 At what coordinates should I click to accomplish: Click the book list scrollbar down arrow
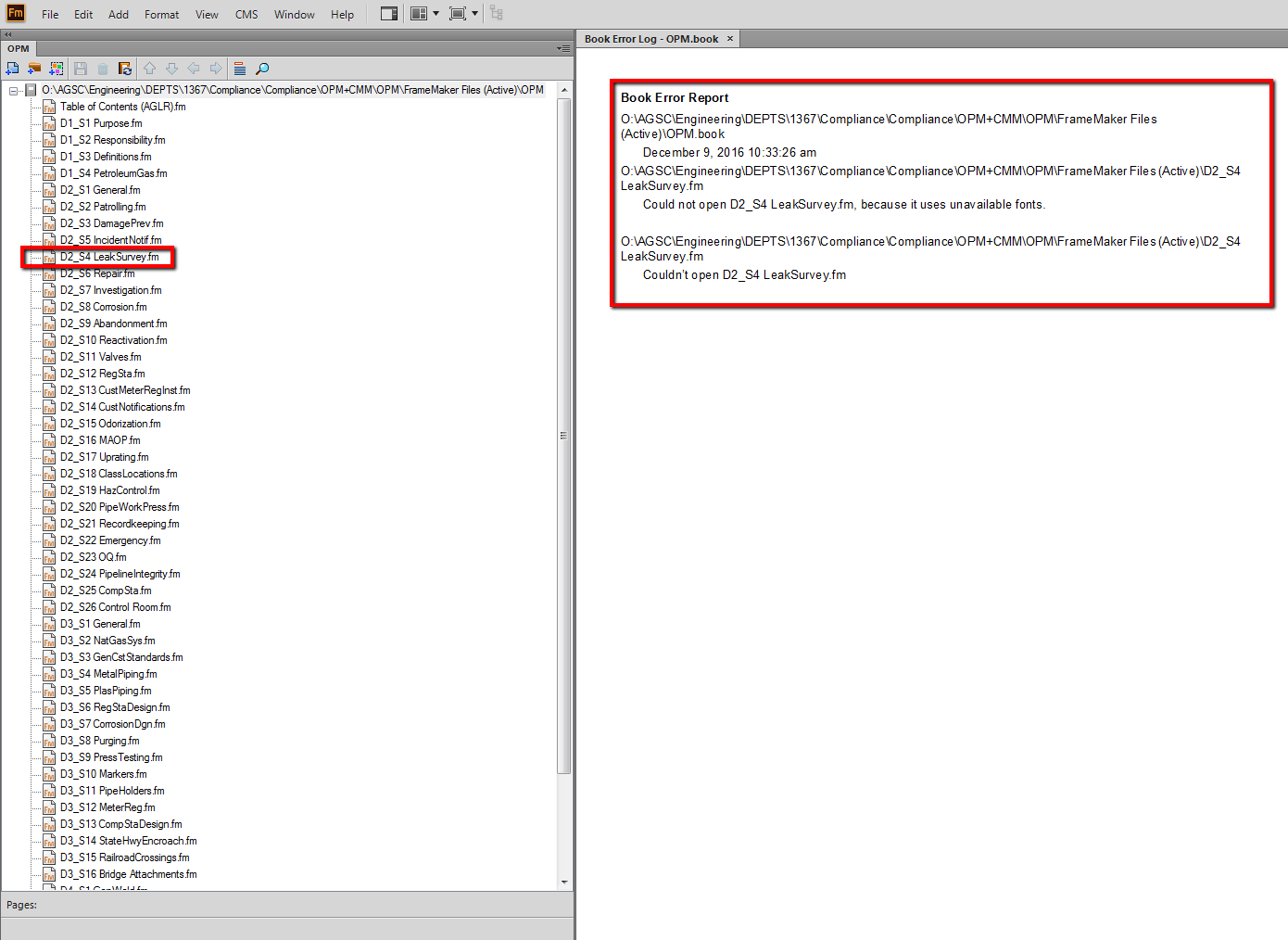(x=564, y=883)
